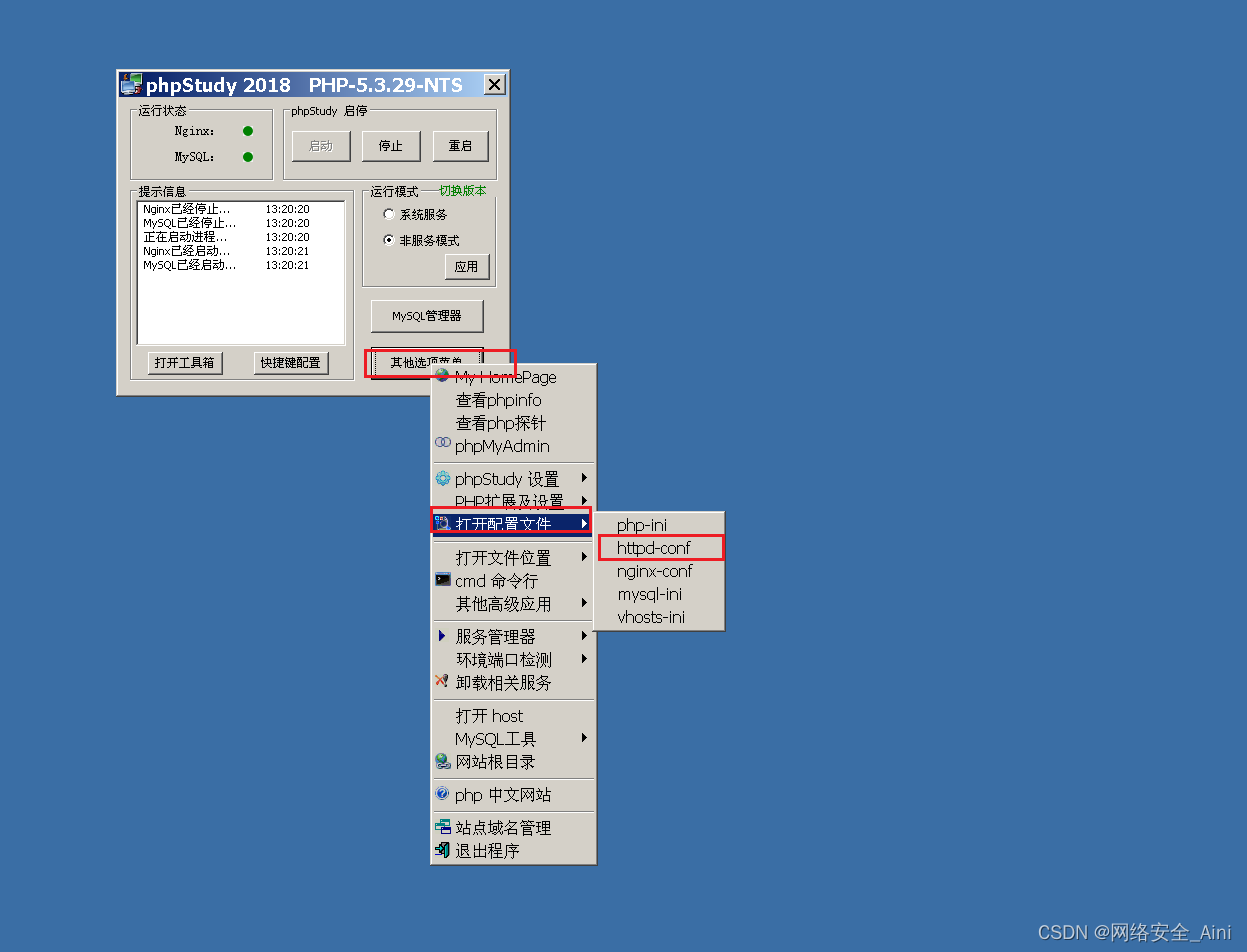The image size is (1247, 952).
Task: Open httpd-conf from the submenu
Action: coord(659,548)
